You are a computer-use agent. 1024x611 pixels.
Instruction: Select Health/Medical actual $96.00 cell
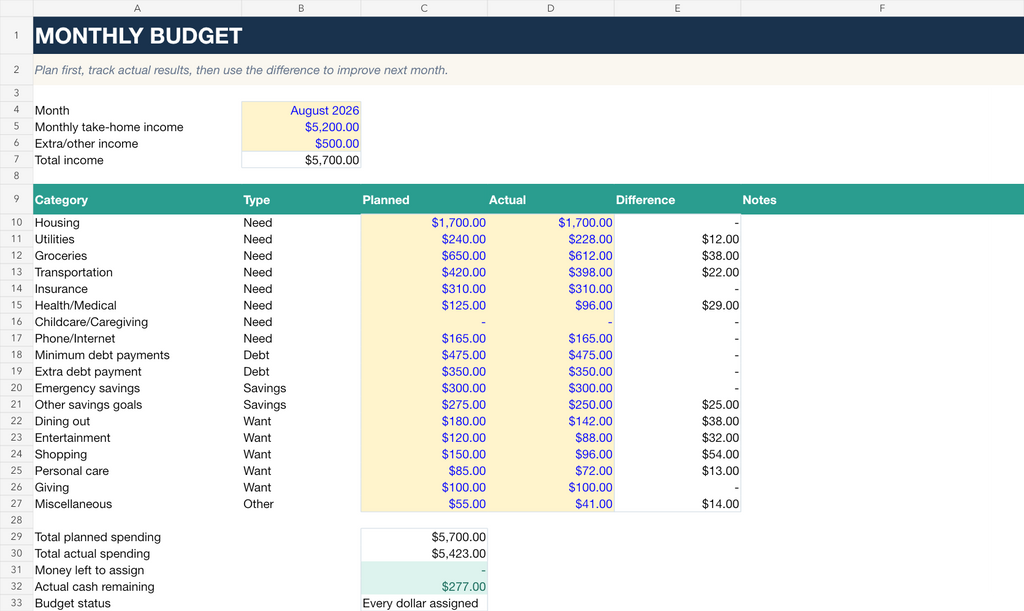pos(551,306)
